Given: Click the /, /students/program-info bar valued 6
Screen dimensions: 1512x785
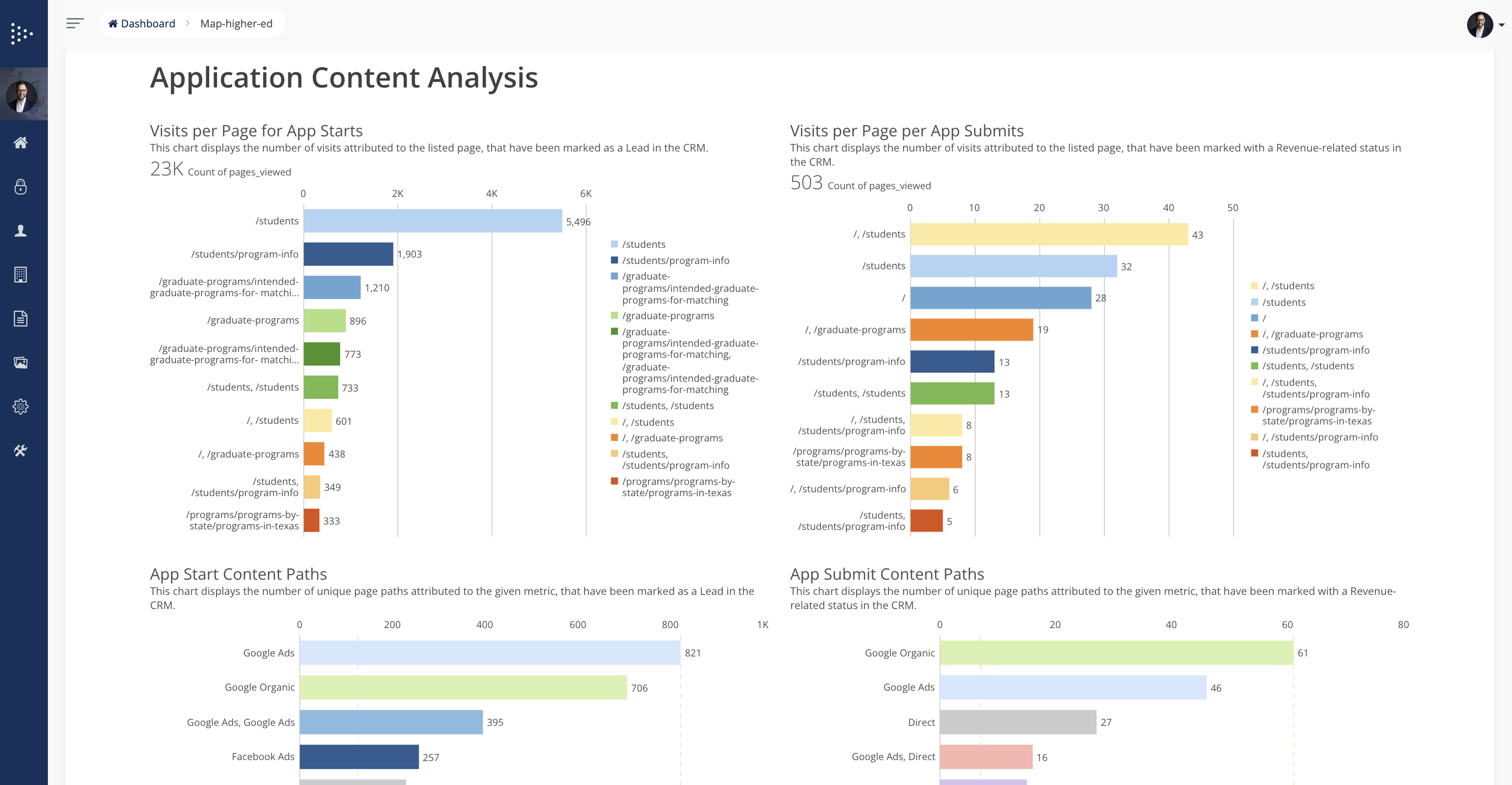Looking at the screenshot, I should pyautogui.click(x=930, y=489).
